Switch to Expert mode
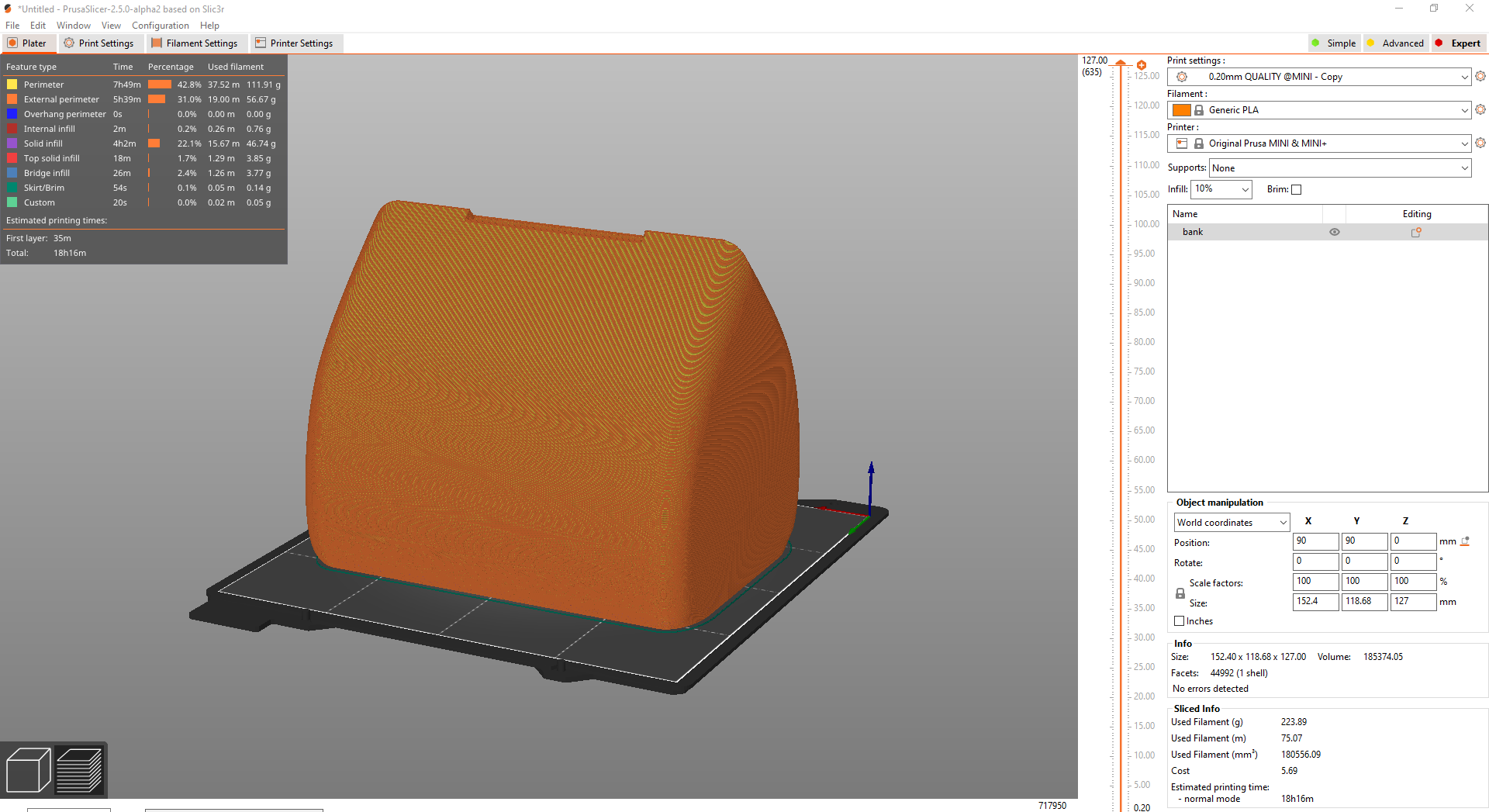This screenshot has width=1489, height=812. click(1458, 43)
